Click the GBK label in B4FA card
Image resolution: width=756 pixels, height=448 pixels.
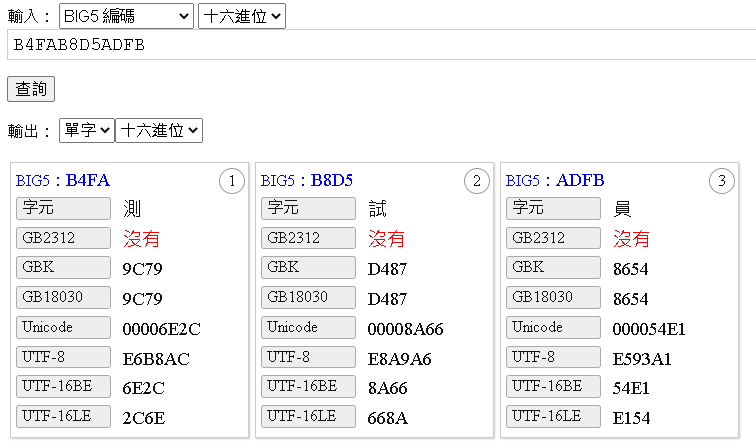63,268
